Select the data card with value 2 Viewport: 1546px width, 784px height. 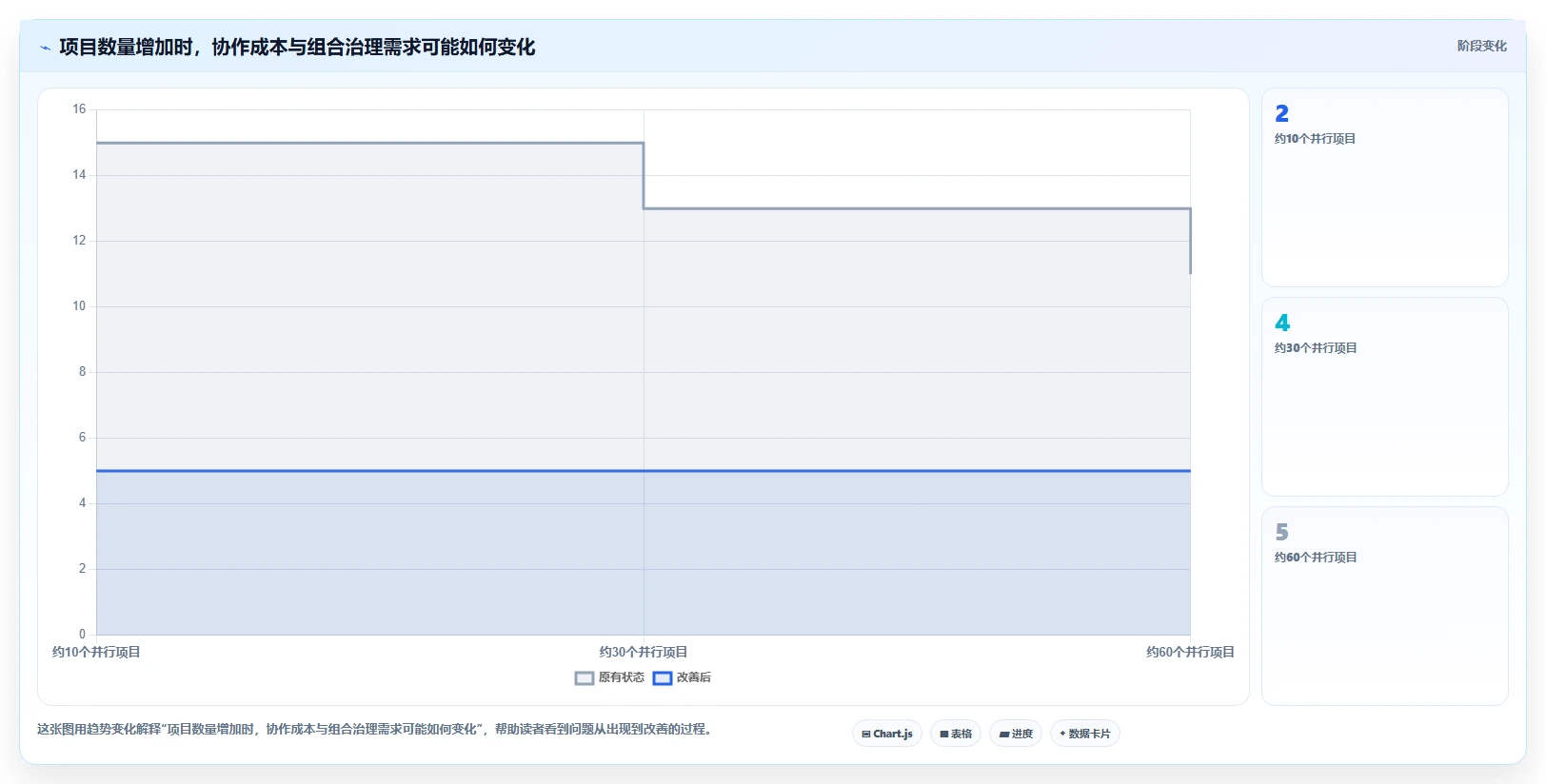1385,187
